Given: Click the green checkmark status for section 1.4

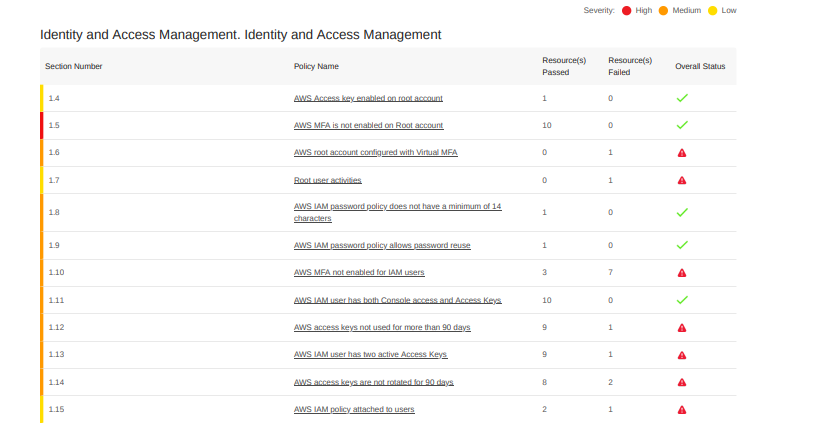Looking at the screenshot, I should pos(682,98).
